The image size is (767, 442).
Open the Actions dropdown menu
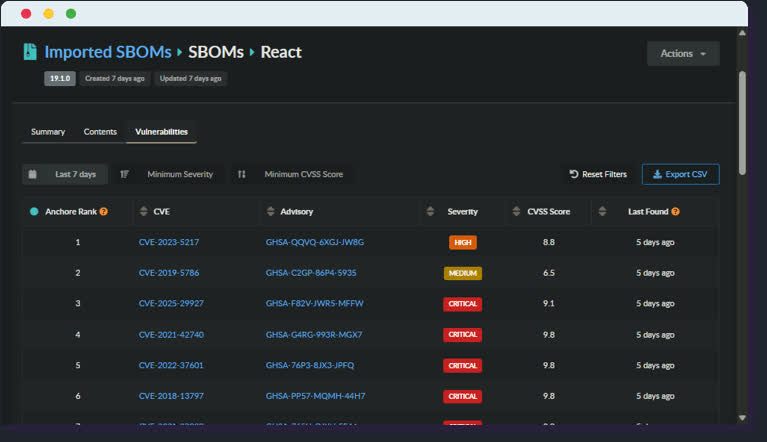click(683, 53)
